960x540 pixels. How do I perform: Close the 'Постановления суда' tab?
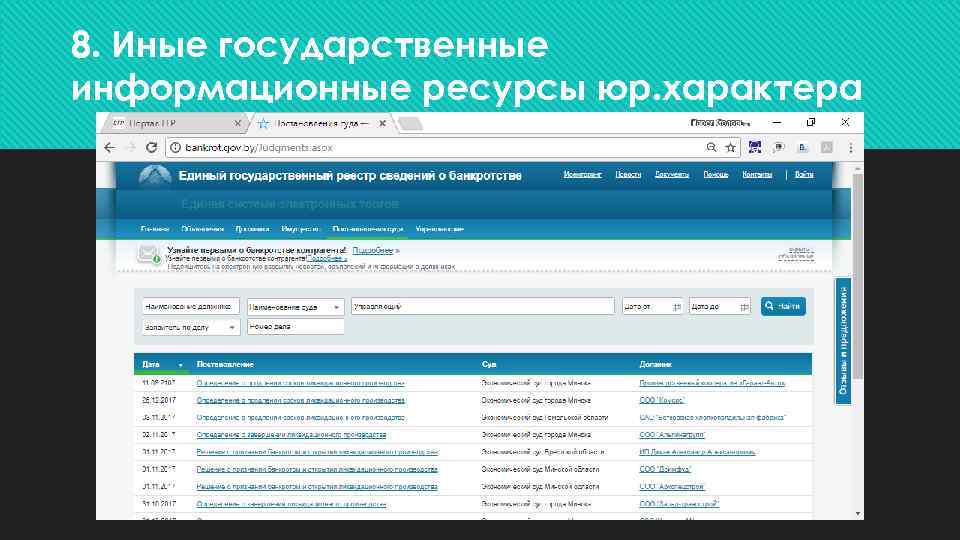point(383,123)
